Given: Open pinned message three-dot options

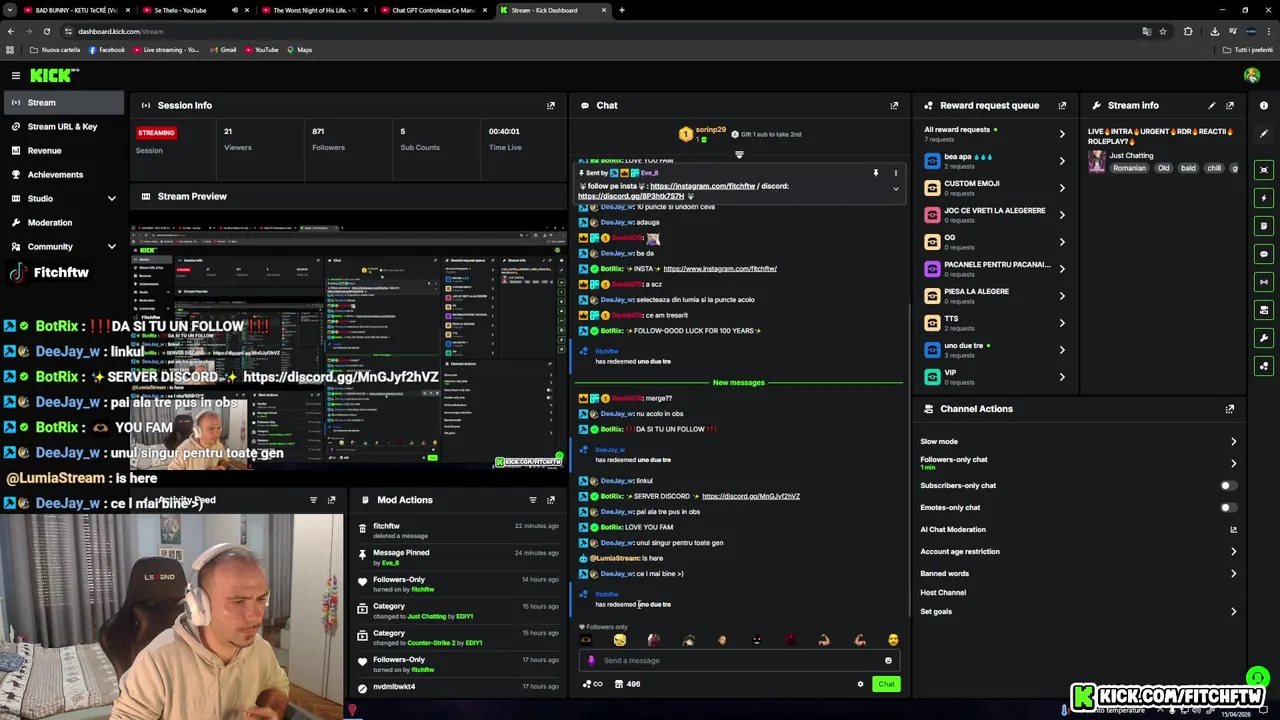Looking at the screenshot, I should [896, 173].
